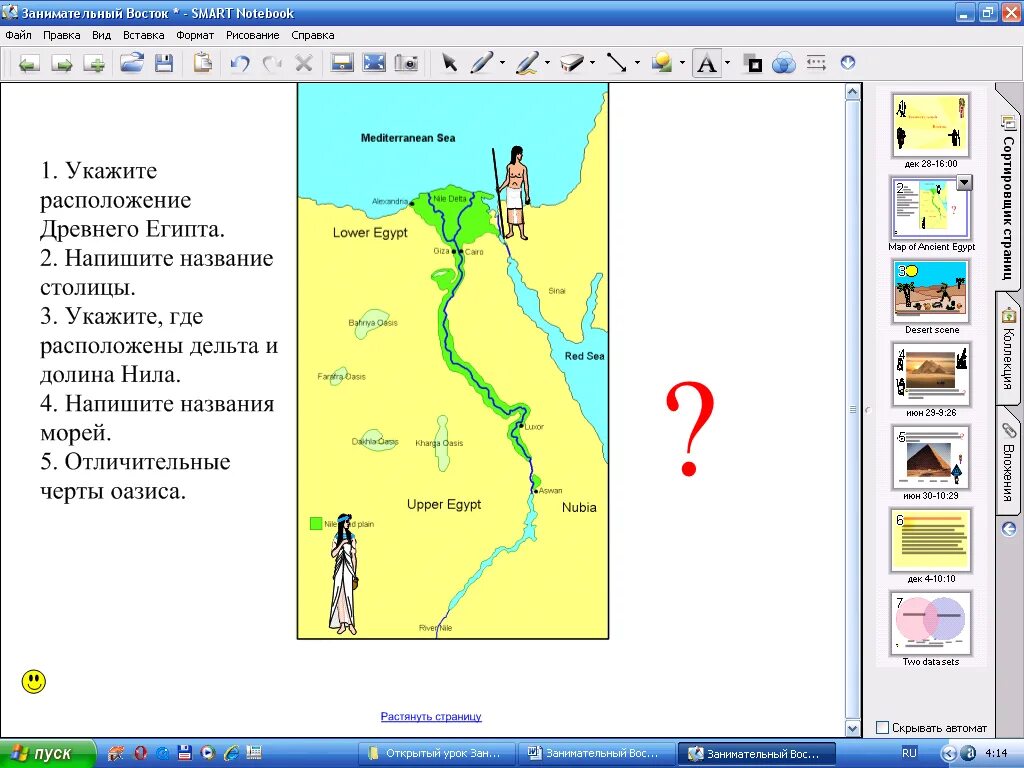Open the Формат menu
The image size is (1024, 768).
click(x=195, y=35)
